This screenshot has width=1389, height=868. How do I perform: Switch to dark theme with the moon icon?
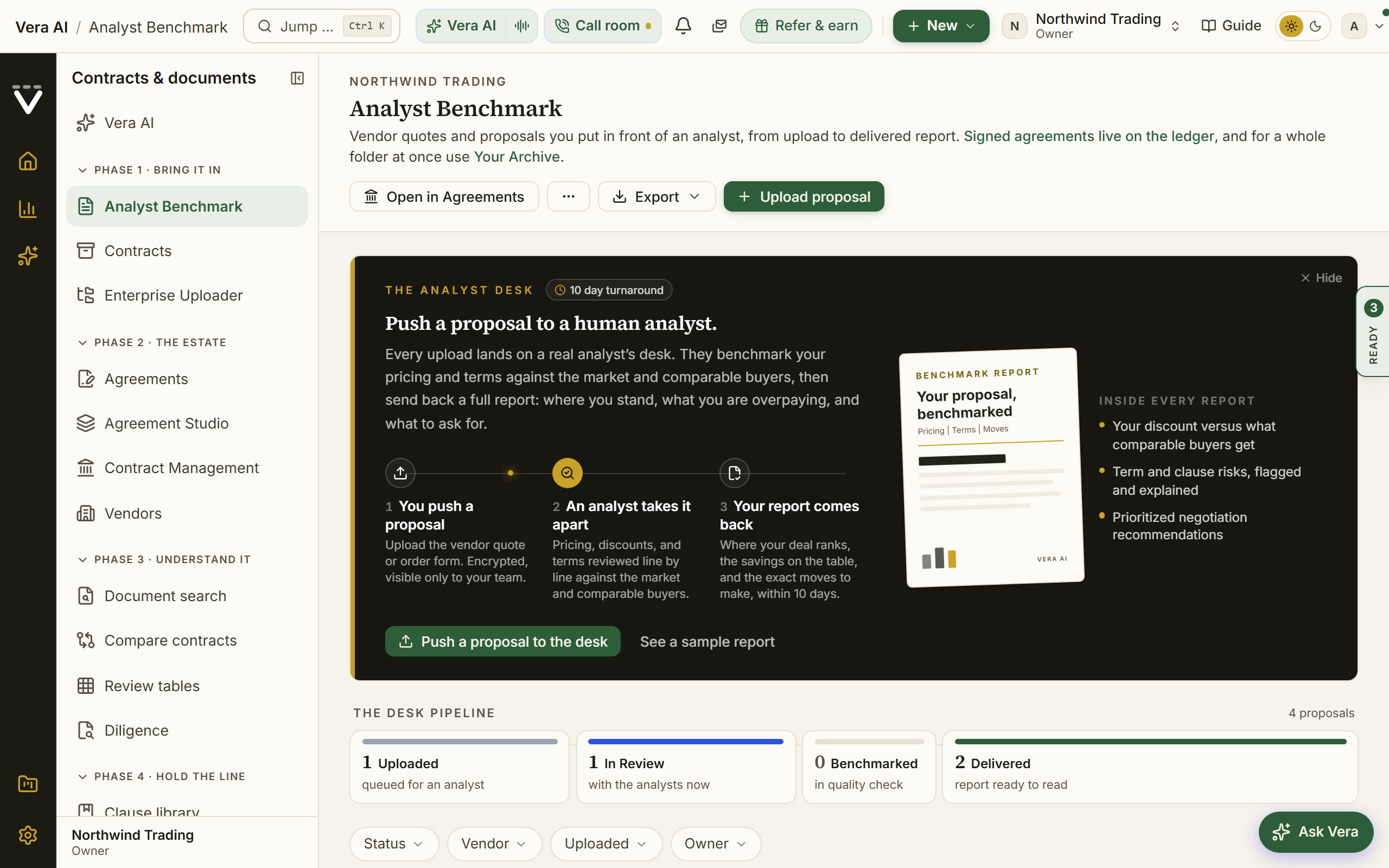coord(1316,26)
